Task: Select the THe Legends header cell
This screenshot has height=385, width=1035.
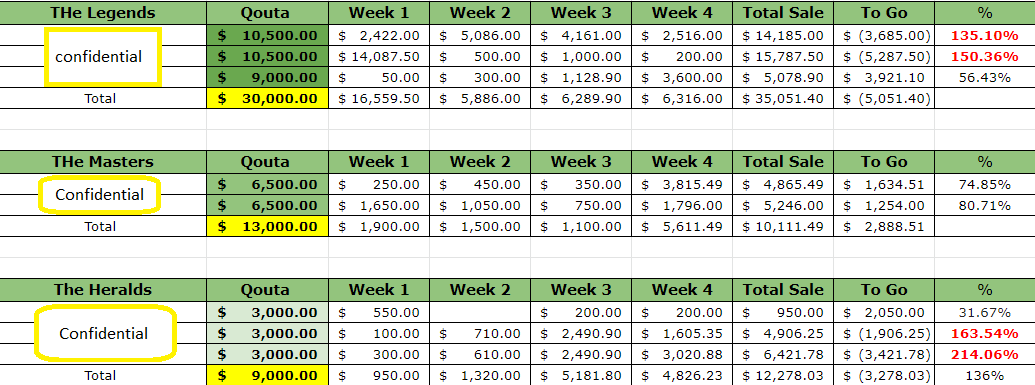Action: coord(103,13)
